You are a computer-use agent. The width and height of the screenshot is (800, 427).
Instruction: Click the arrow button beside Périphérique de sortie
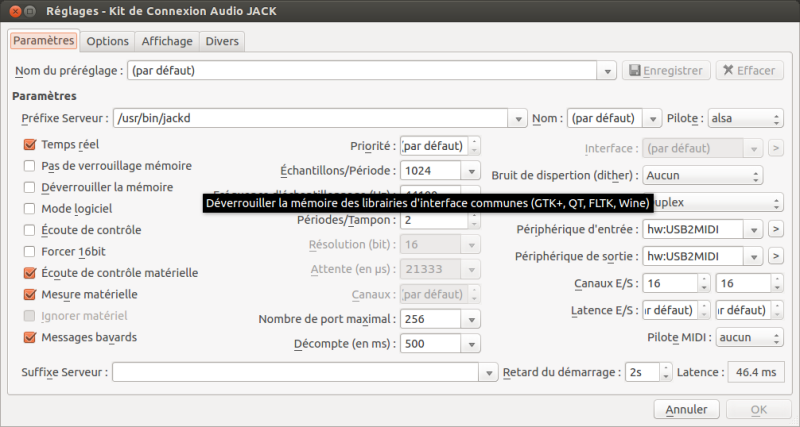(x=776, y=256)
